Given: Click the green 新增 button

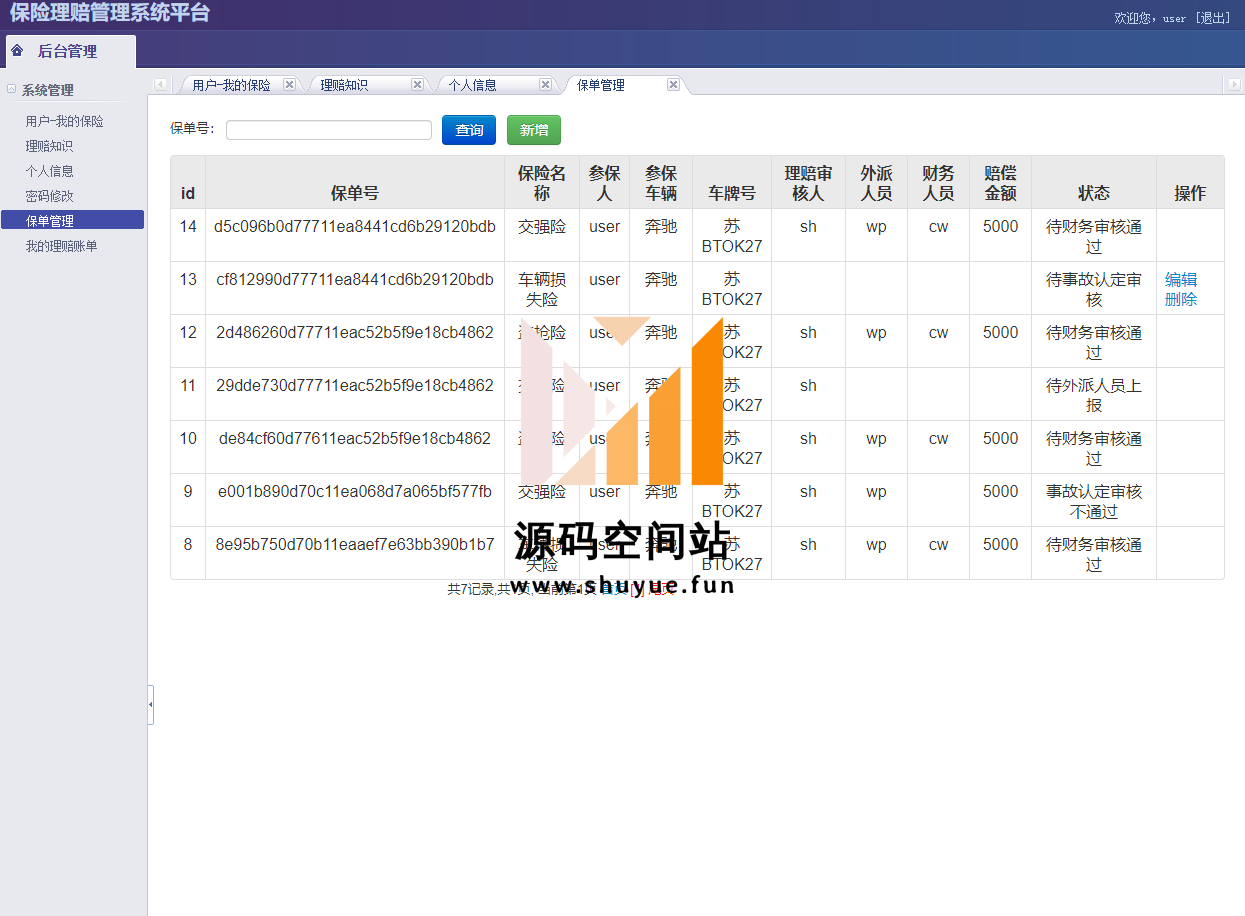Looking at the screenshot, I should click(x=534, y=130).
